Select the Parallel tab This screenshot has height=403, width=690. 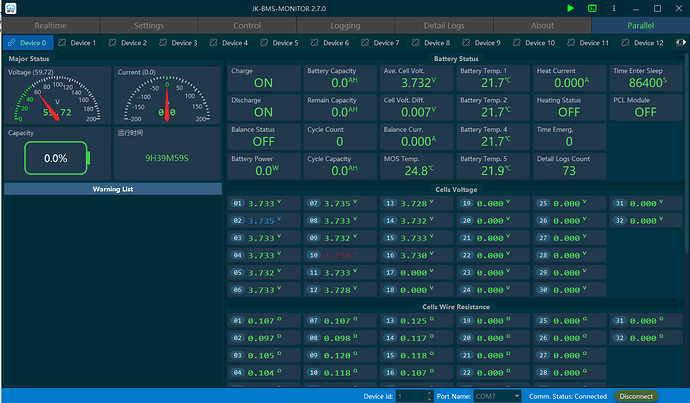[640, 26]
